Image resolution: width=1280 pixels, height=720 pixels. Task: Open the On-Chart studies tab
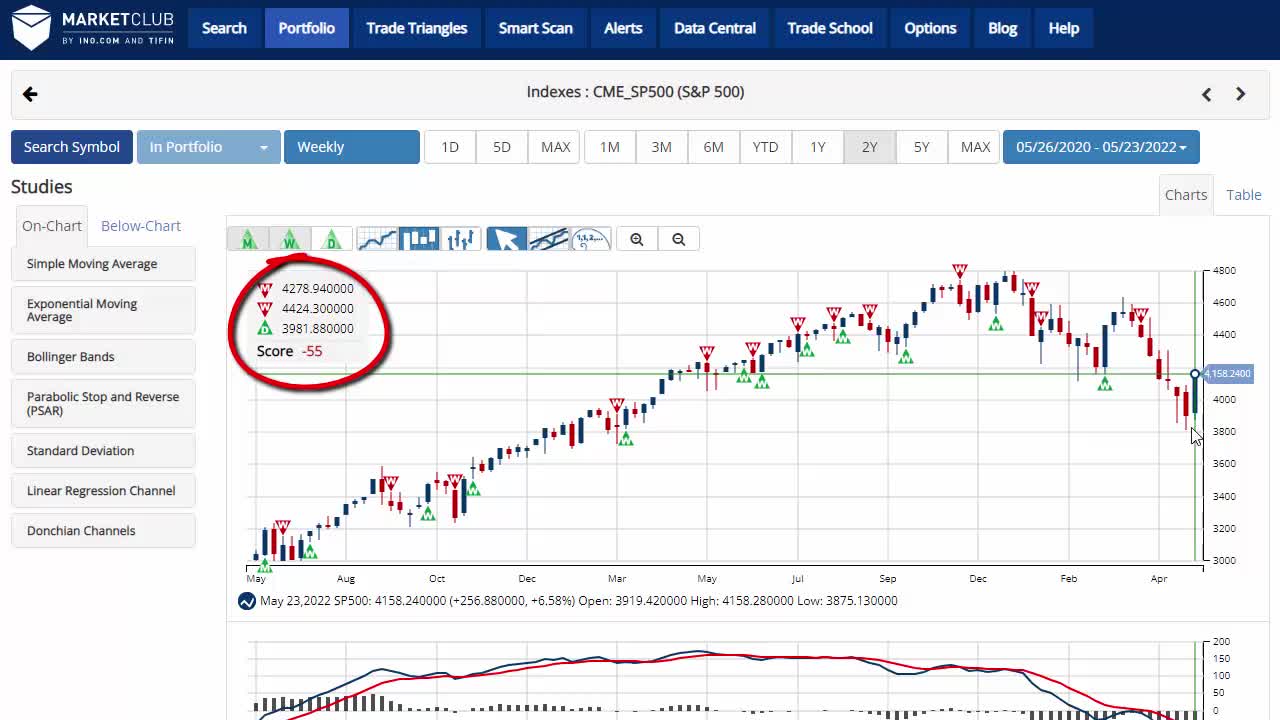click(x=52, y=226)
